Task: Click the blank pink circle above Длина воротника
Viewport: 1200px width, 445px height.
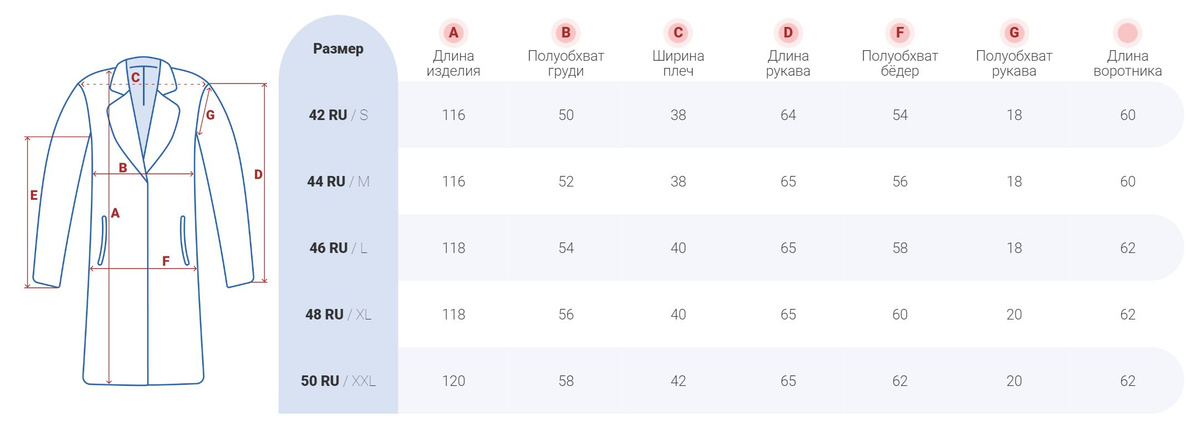Action: 1128,33
